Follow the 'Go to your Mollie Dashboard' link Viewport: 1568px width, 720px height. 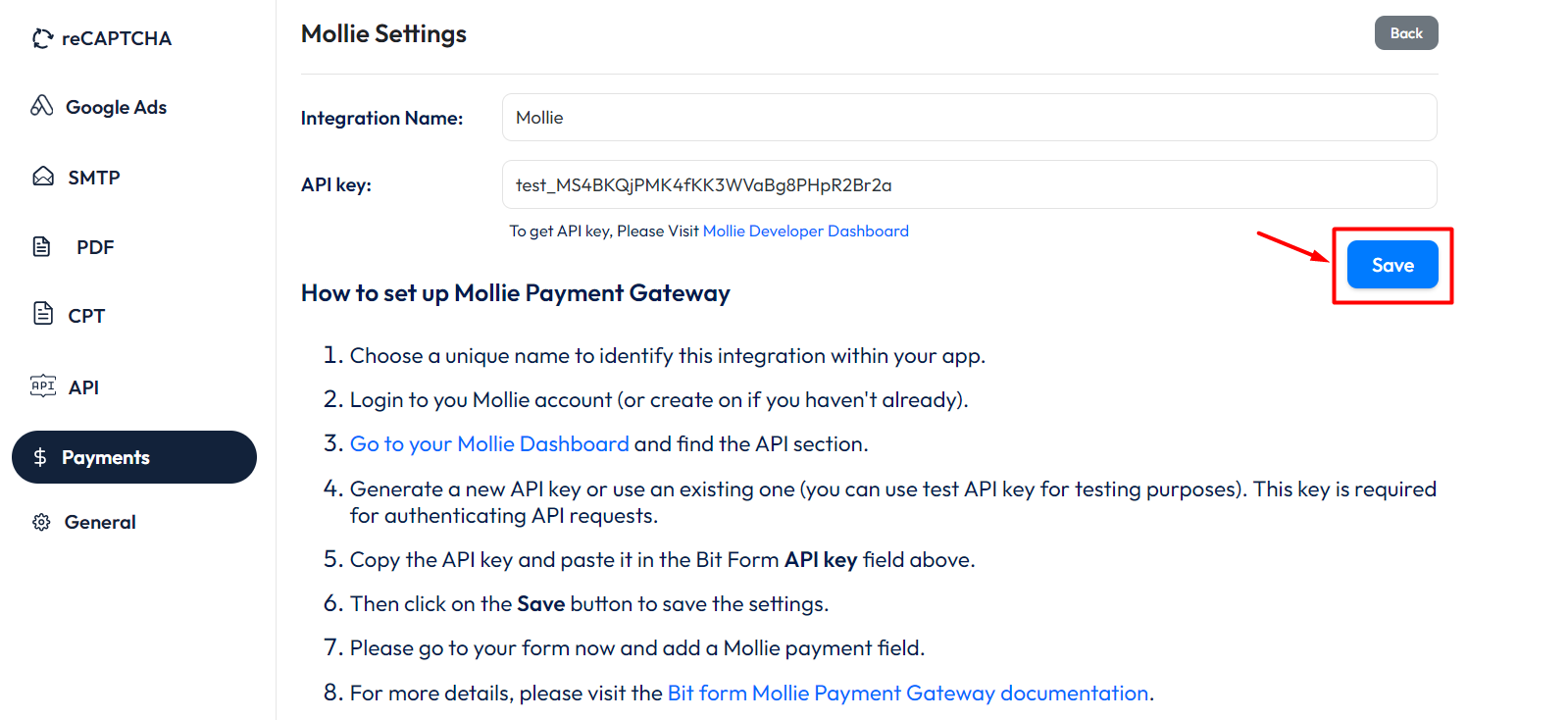[489, 444]
